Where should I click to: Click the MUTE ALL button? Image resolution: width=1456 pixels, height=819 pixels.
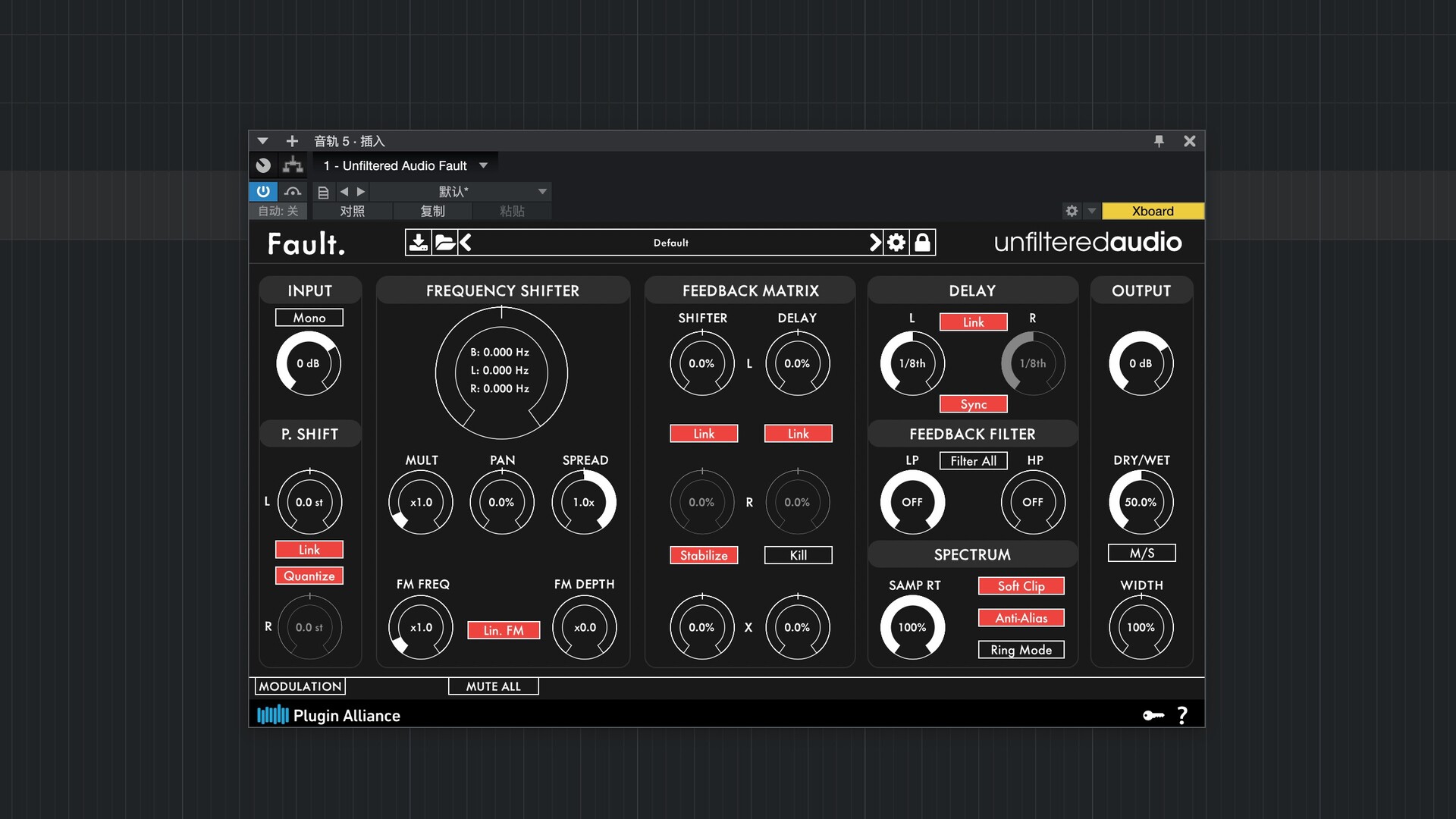pyautogui.click(x=494, y=686)
